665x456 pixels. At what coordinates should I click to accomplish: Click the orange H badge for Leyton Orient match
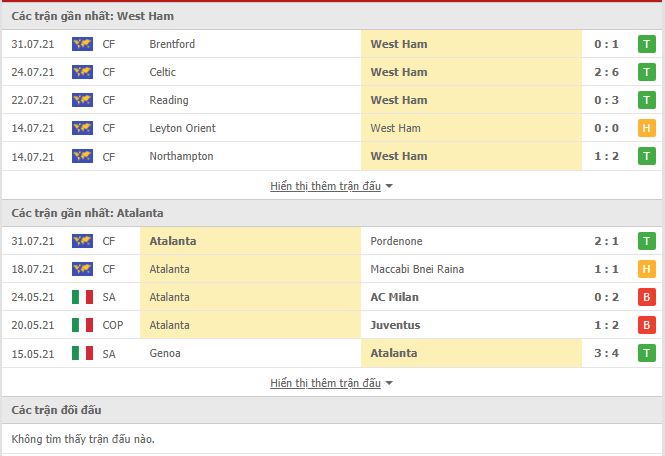pos(646,128)
